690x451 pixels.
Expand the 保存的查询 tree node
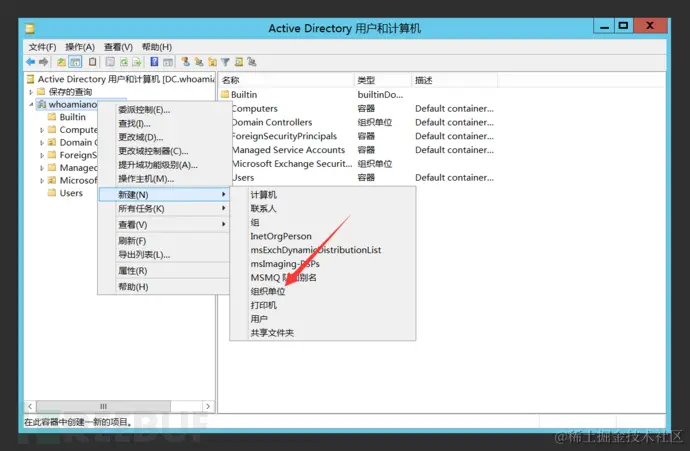point(31,92)
